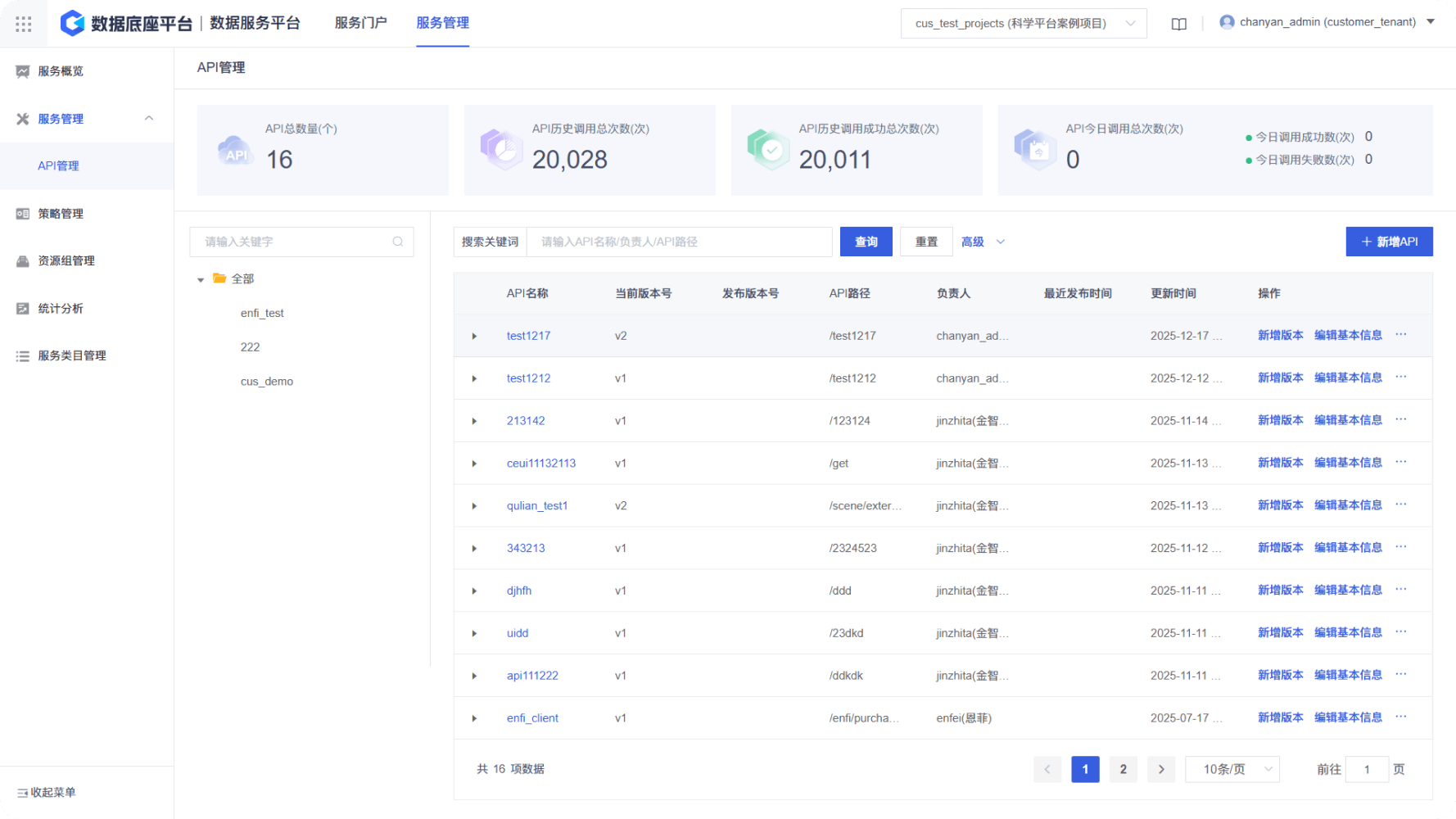This screenshot has height=819, width=1456.
Task: Click more actions ellipsis for test1217 row
Action: pyautogui.click(x=1401, y=335)
